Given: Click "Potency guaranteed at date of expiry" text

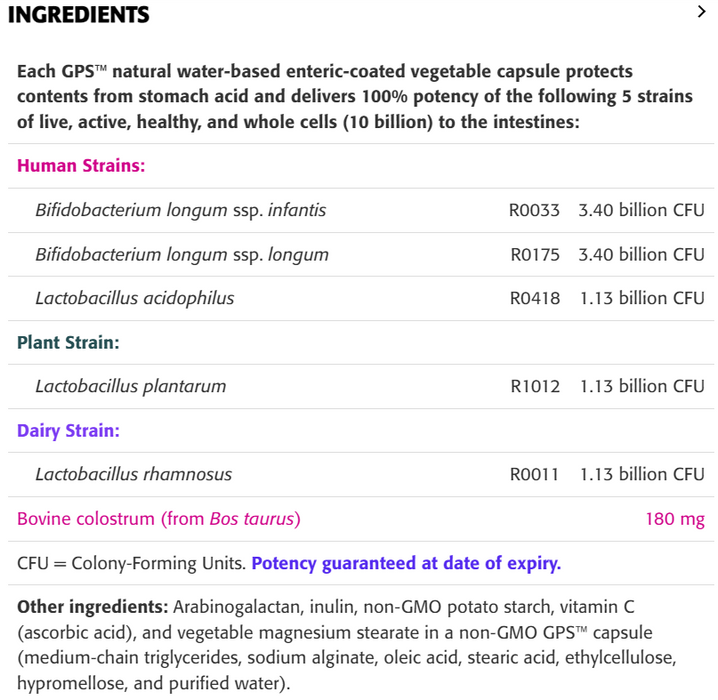Looking at the screenshot, I should (x=406, y=563).
